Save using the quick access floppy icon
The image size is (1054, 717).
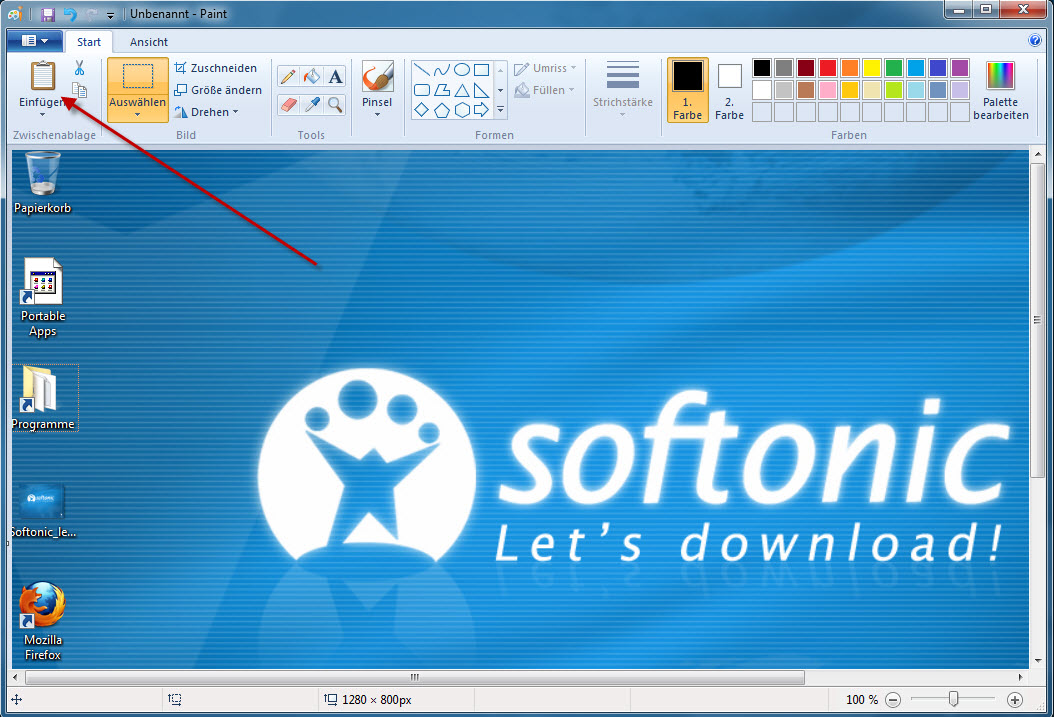tap(47, 14)
